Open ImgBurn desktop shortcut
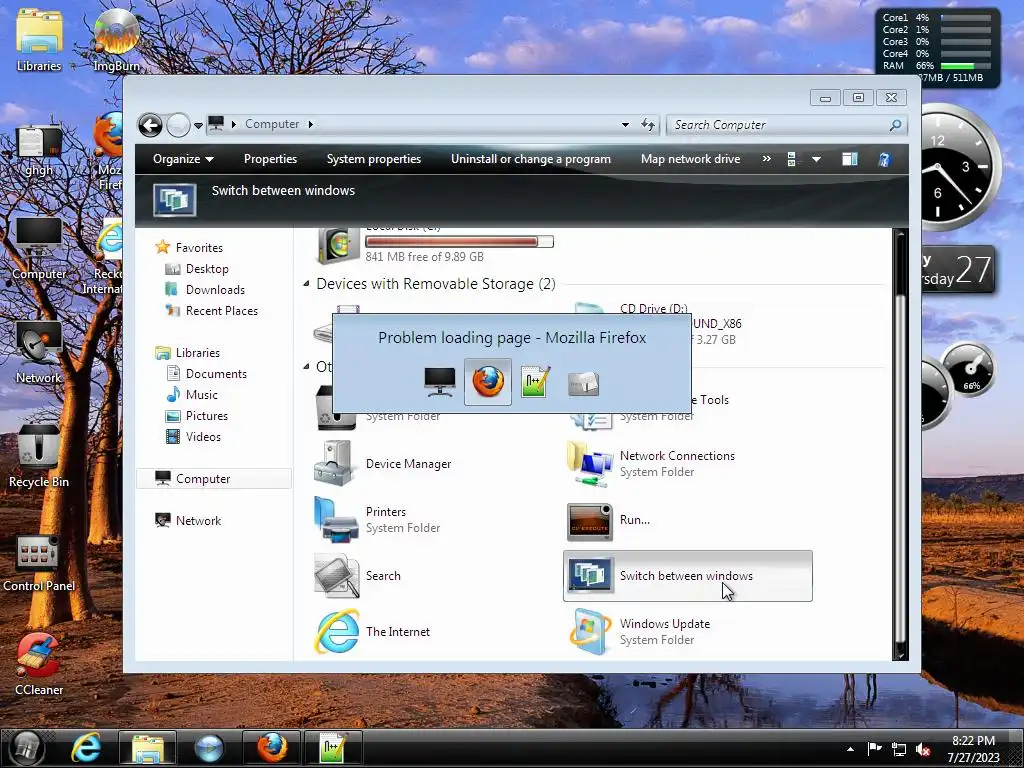Screen dimensions: 1024x768 point(116,42)
